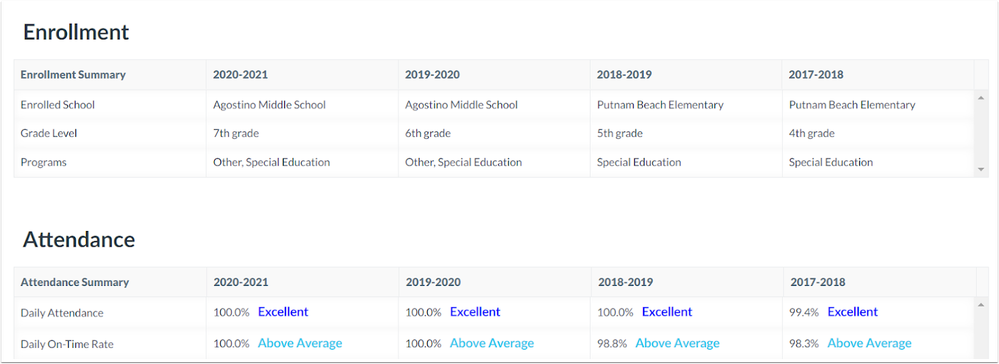Click the Attendance table scroll up arrow
Image resolution: width=999 pixels, height=364 pixels.
(981, 305)
